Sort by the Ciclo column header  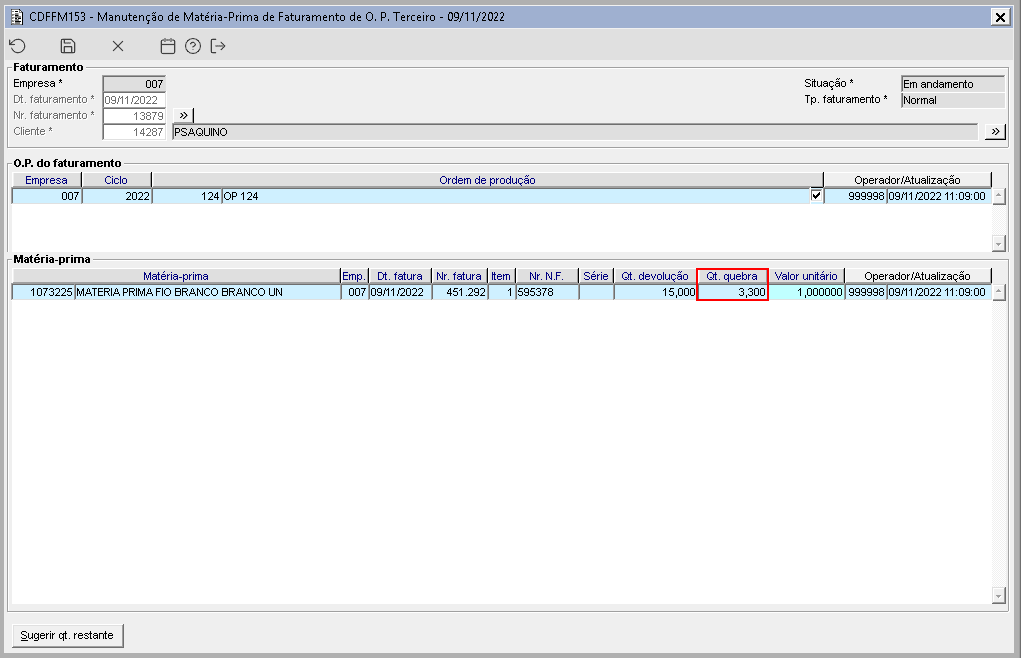point(116,180)
